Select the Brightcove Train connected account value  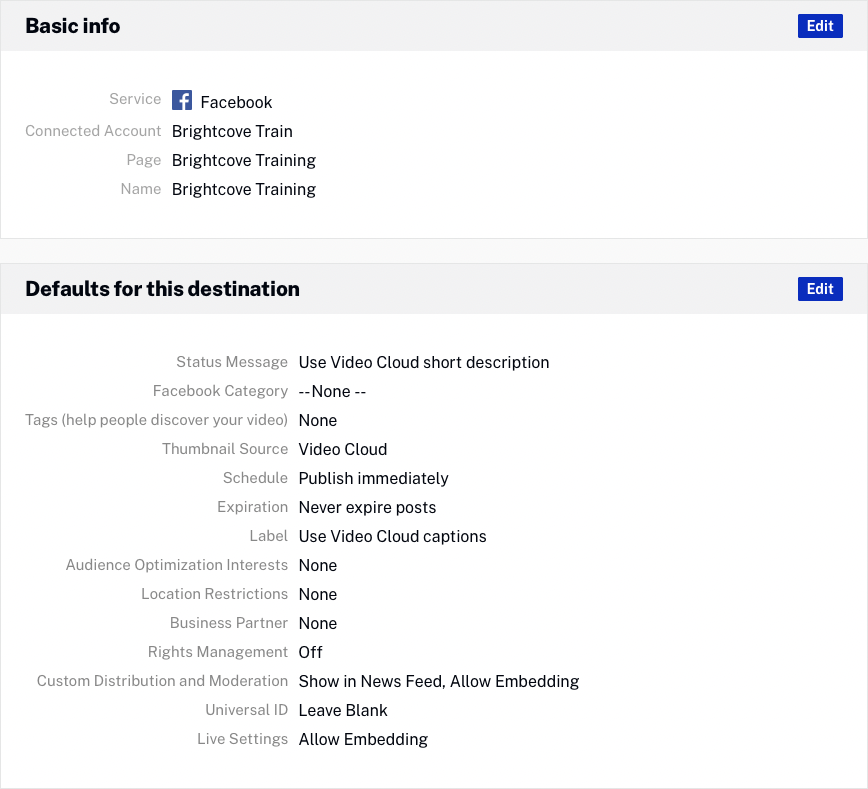232,131
